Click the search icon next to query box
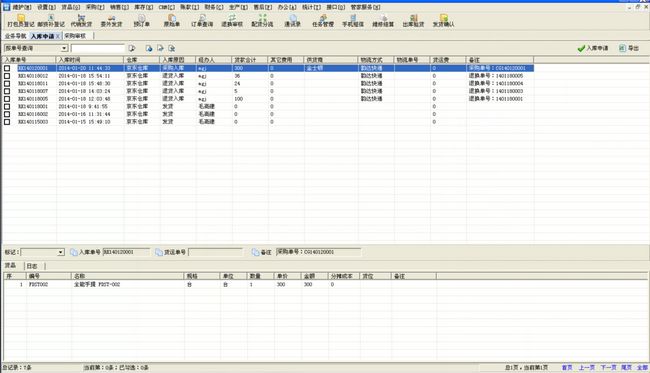The width and height of the screenshot is (650, 373). [132, 48]
